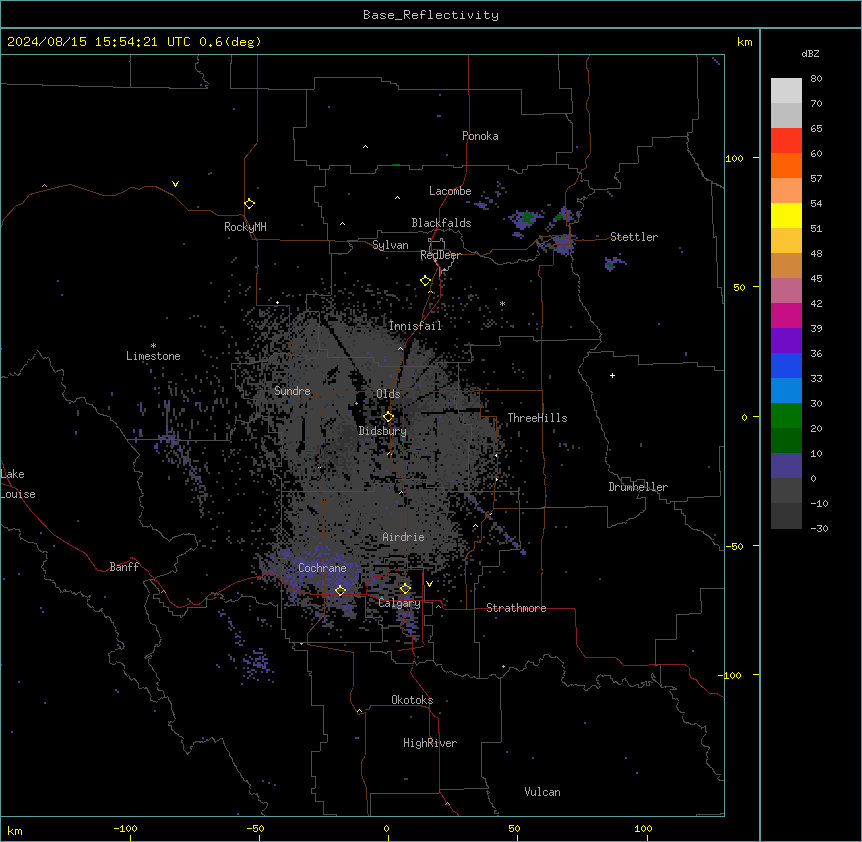Click the yellow diamond marker below Cochrane
This screenshot has height=842, width=862.
[x=340, y=591]
